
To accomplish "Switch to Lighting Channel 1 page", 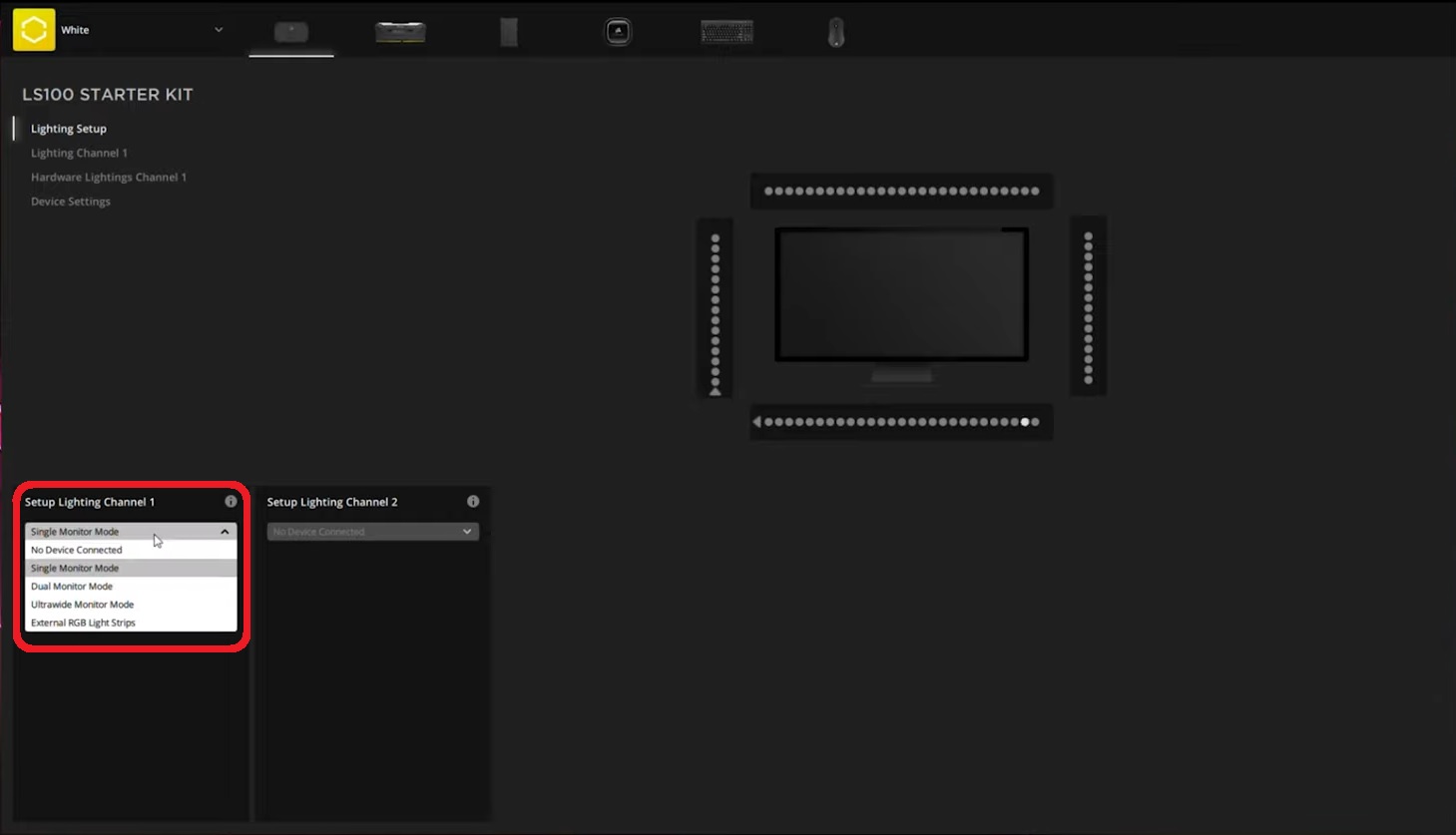I will coord(80,152).
